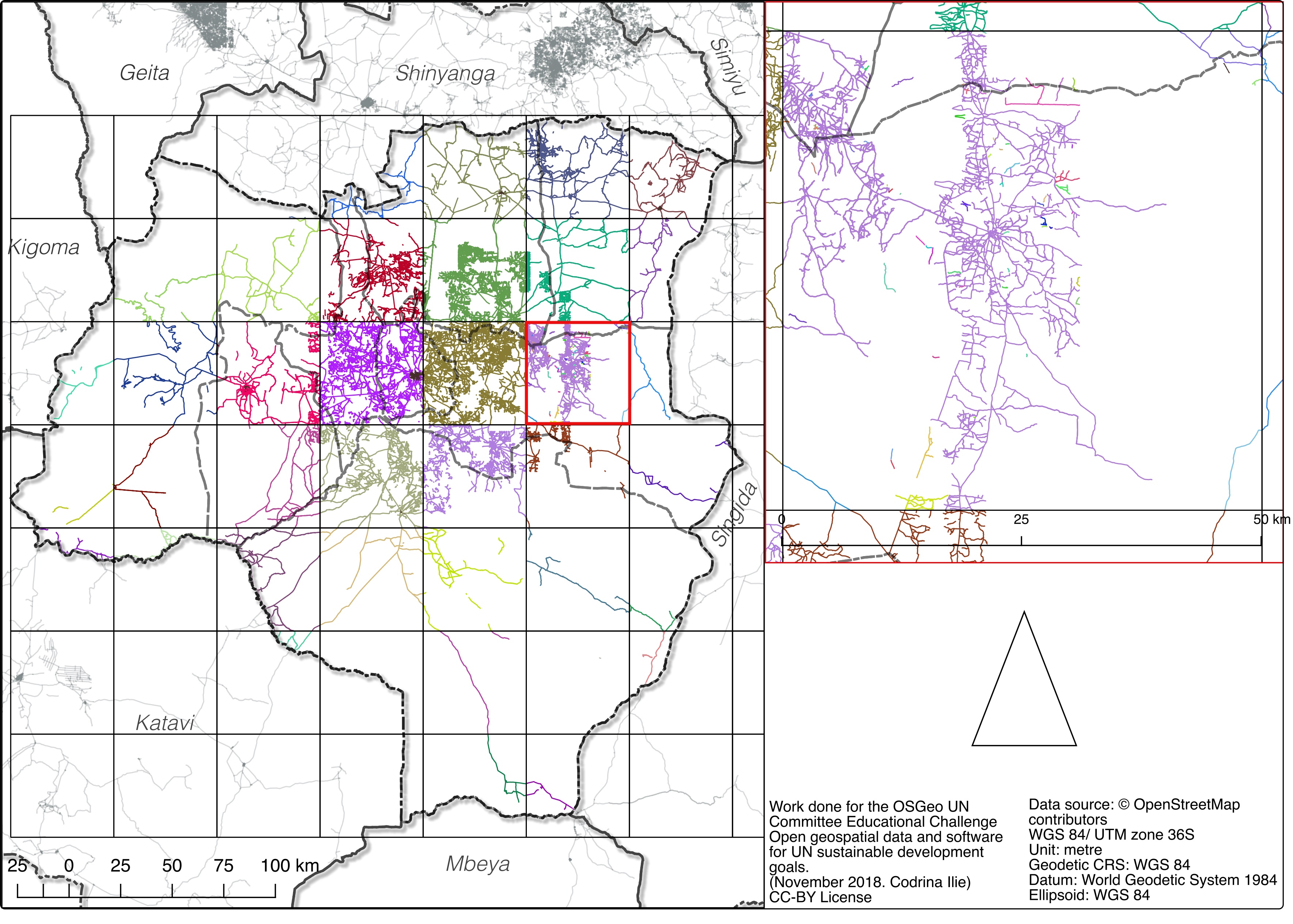The image size is (1293, 924).
Task: Click the Shinyanga region label
Action: click(x=445, y=74)
